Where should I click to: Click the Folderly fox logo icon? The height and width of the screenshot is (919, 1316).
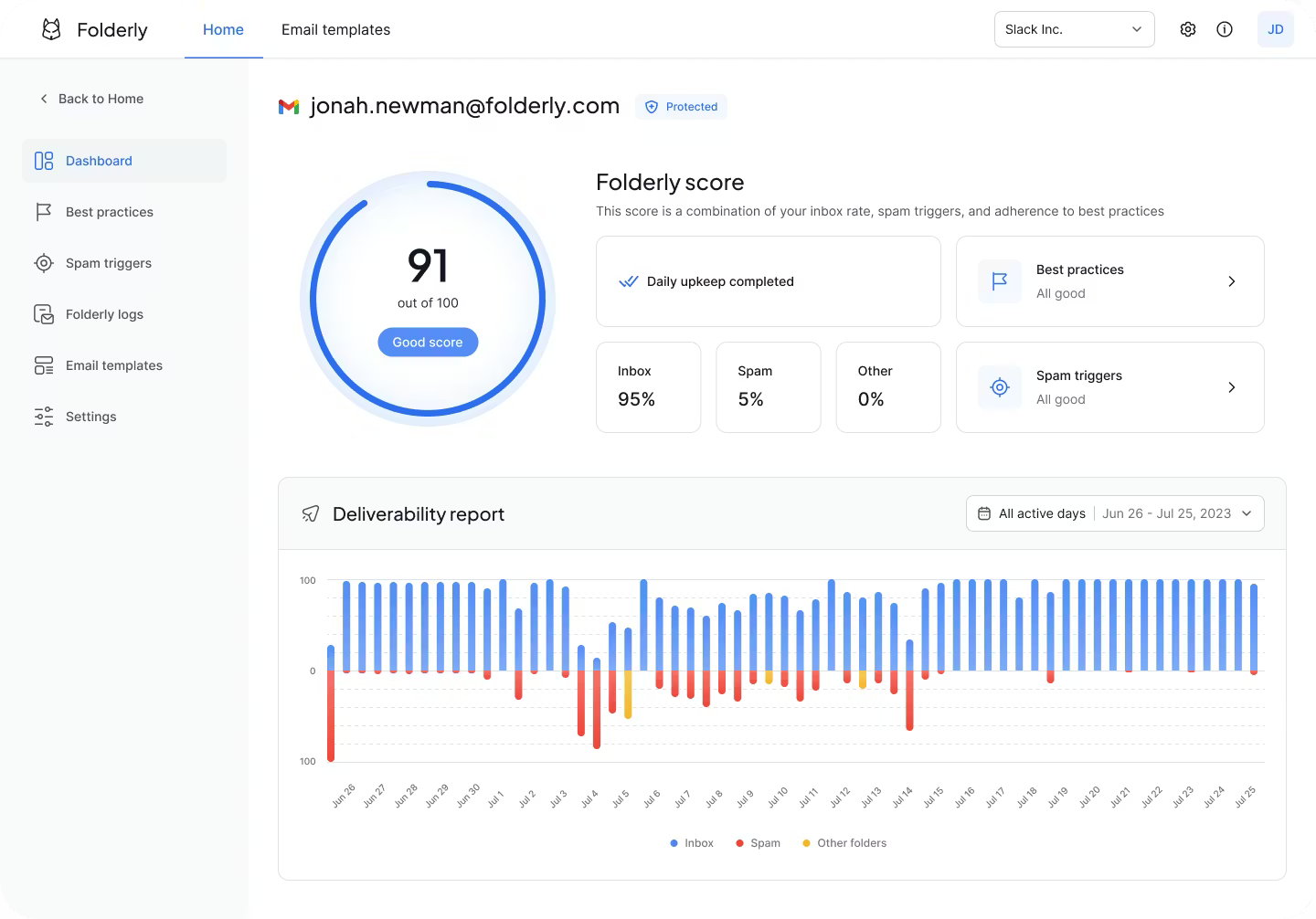tap(52, 30)
